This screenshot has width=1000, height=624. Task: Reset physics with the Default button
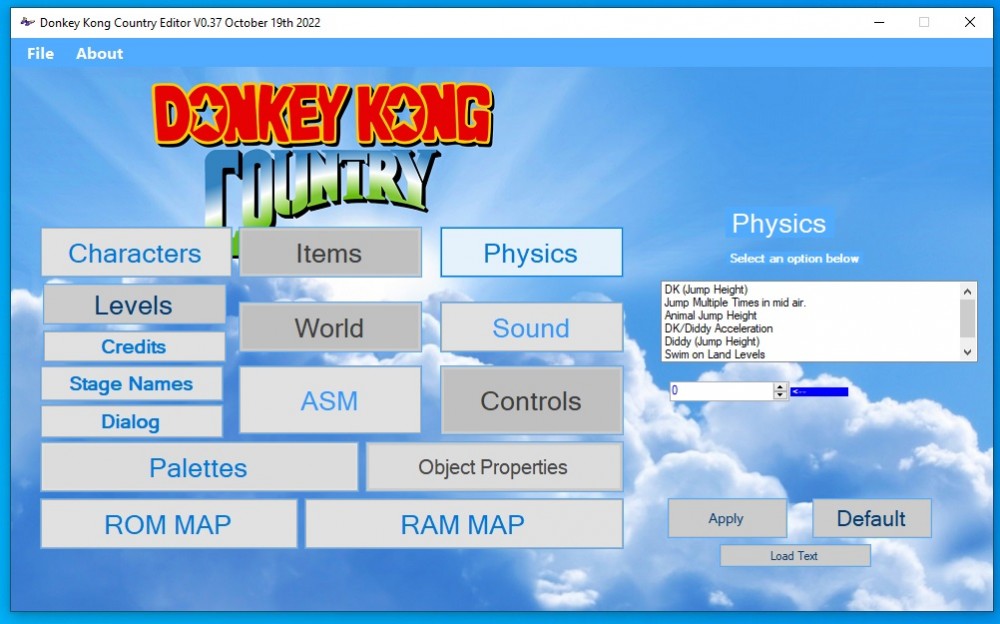point(871,518)
